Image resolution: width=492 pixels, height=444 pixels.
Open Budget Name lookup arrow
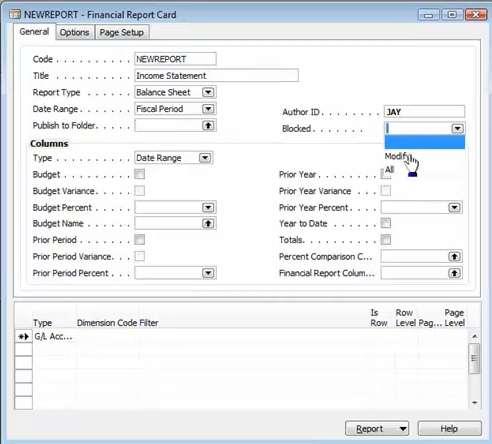coord(208,223)
